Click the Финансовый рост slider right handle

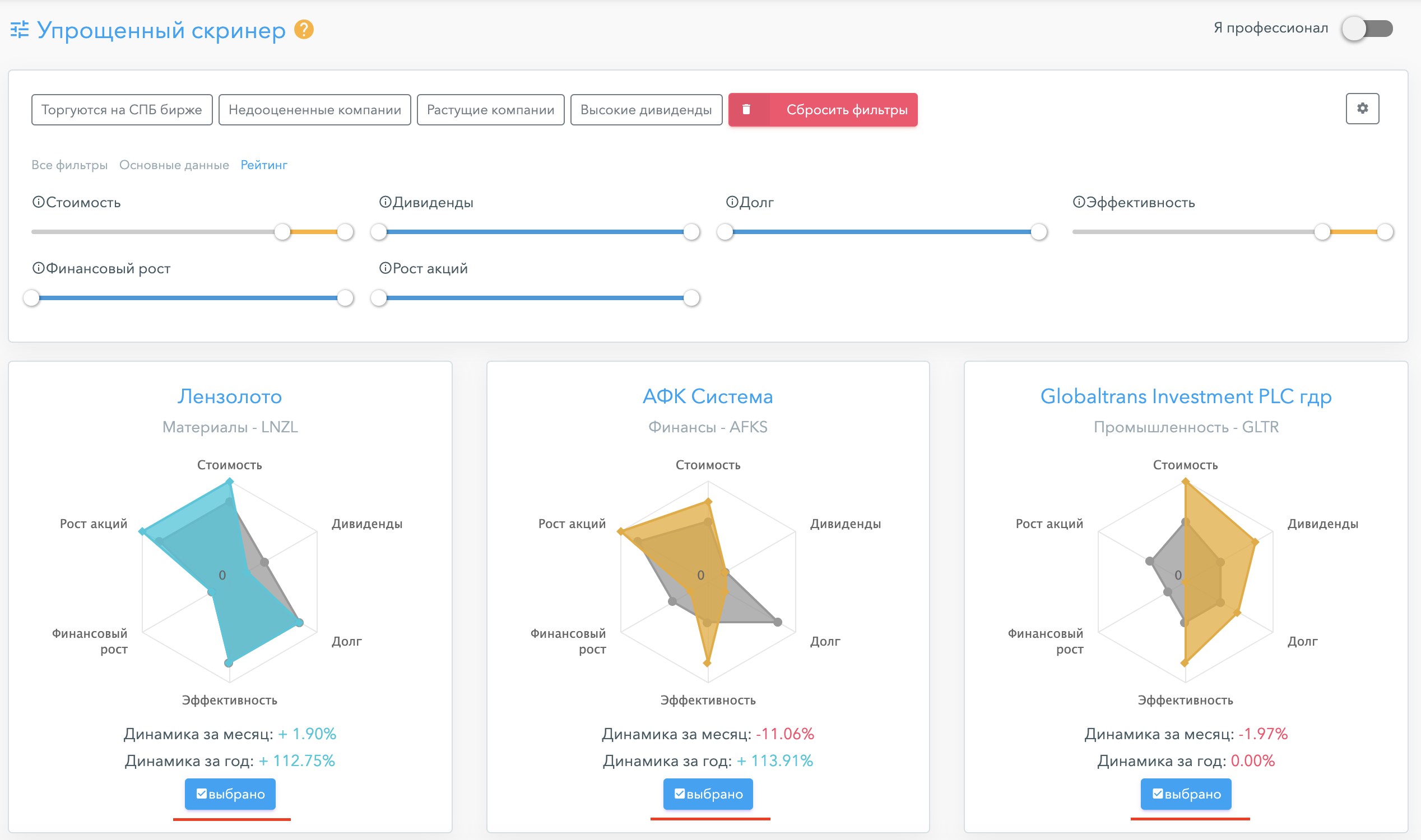pyautogui.click(x=345, y=298)
